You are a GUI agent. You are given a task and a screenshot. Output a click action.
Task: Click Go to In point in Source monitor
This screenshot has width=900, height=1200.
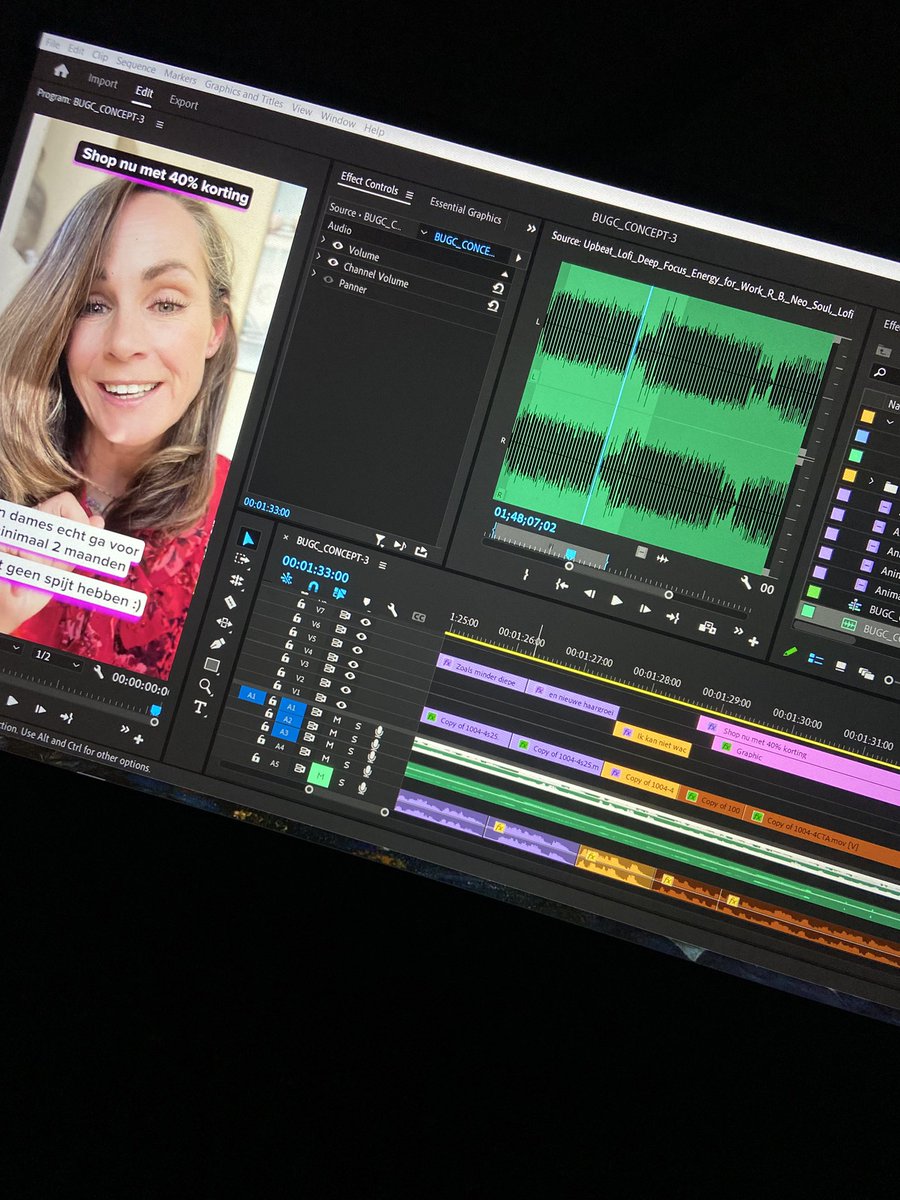[562, 584]
